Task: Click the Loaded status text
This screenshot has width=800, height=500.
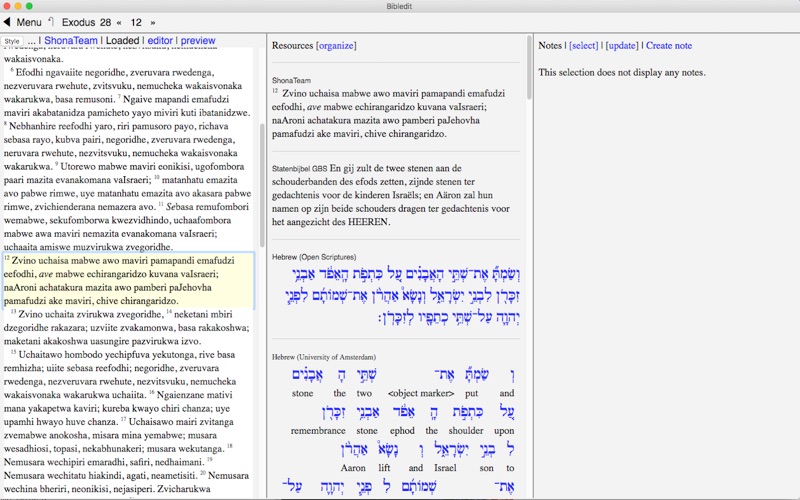Action: click(122, 40)
